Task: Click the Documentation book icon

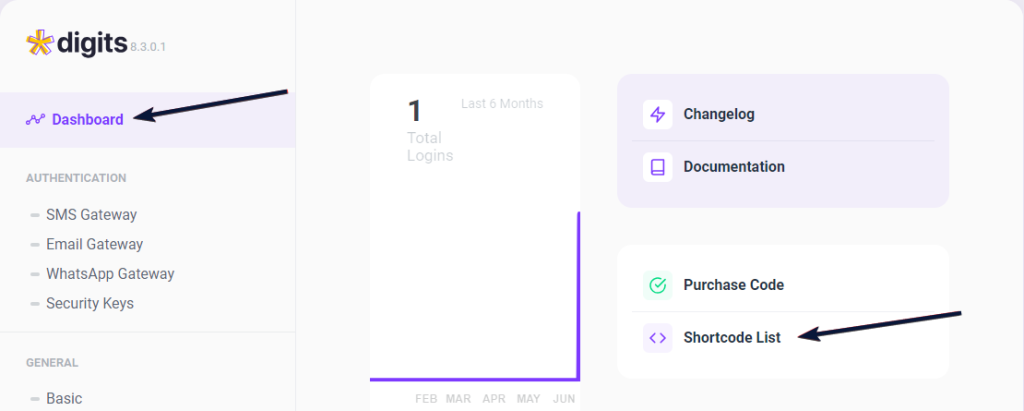Action: (x=657, y=167)
